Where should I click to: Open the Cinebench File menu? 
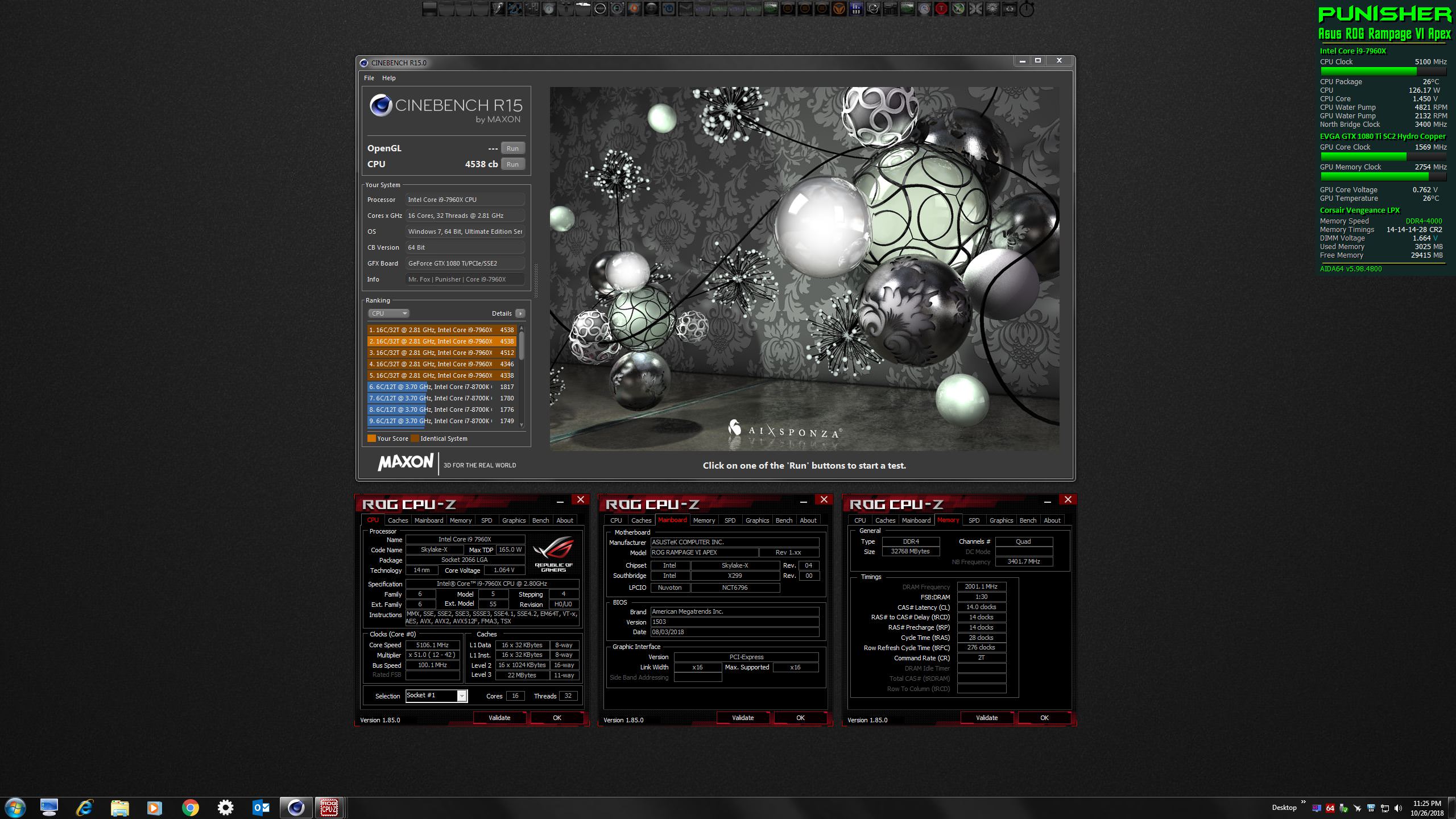click(369, 78)
